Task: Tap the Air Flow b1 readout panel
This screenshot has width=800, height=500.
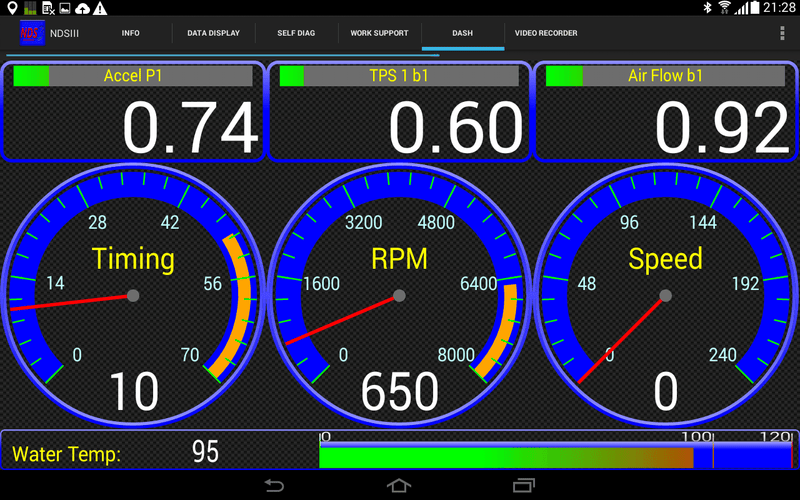Action: click(x=666, y=111)
